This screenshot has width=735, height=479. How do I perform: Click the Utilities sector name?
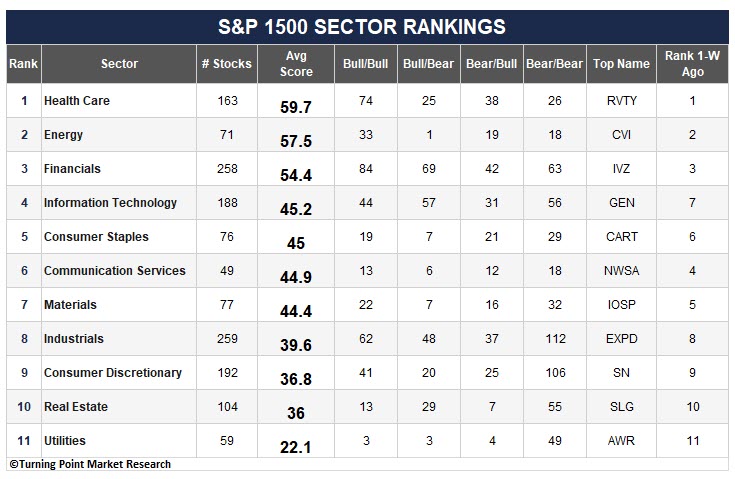65,441
